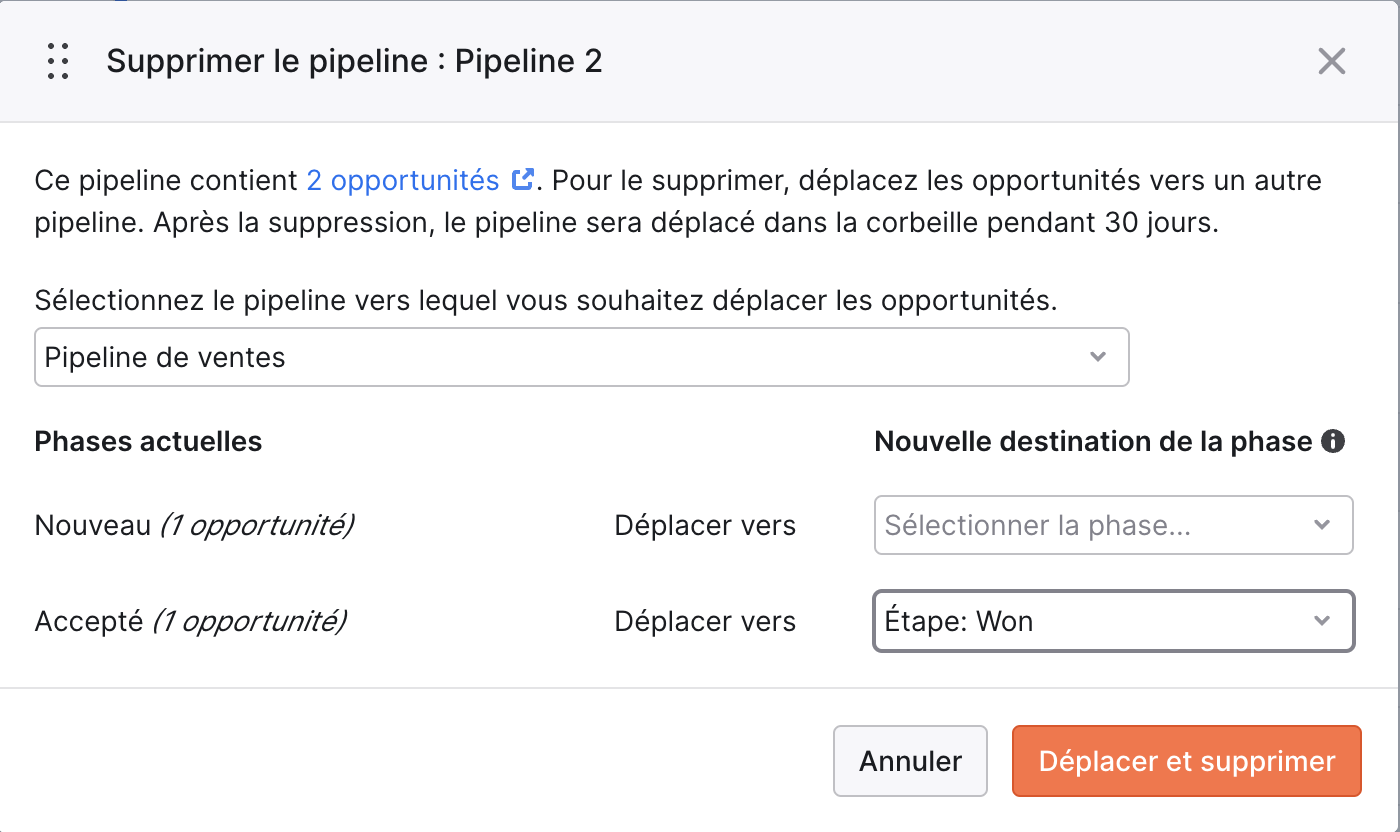Viewport: 1400px width, 832px height.
Task: Click the chevron of the Étape: Won field
Action: 1322,621
